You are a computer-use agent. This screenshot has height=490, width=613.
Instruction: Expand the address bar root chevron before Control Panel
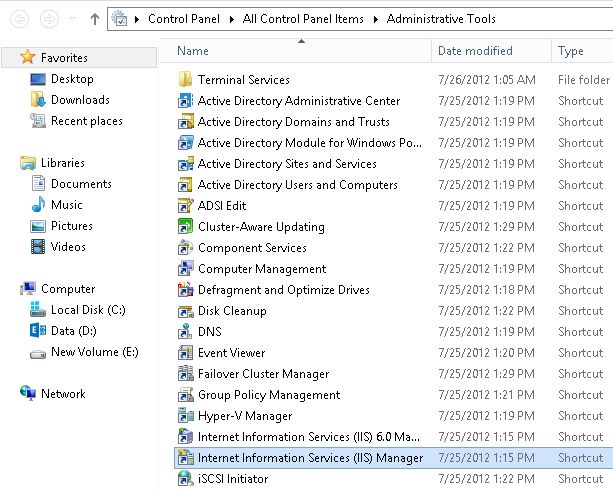pos(137,19)
